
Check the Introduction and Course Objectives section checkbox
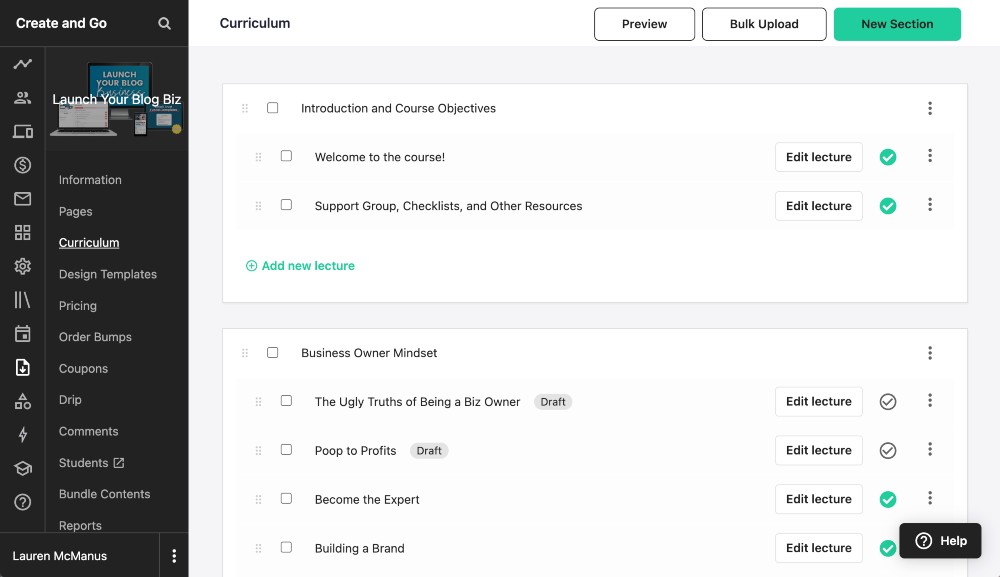pos(273,108)
